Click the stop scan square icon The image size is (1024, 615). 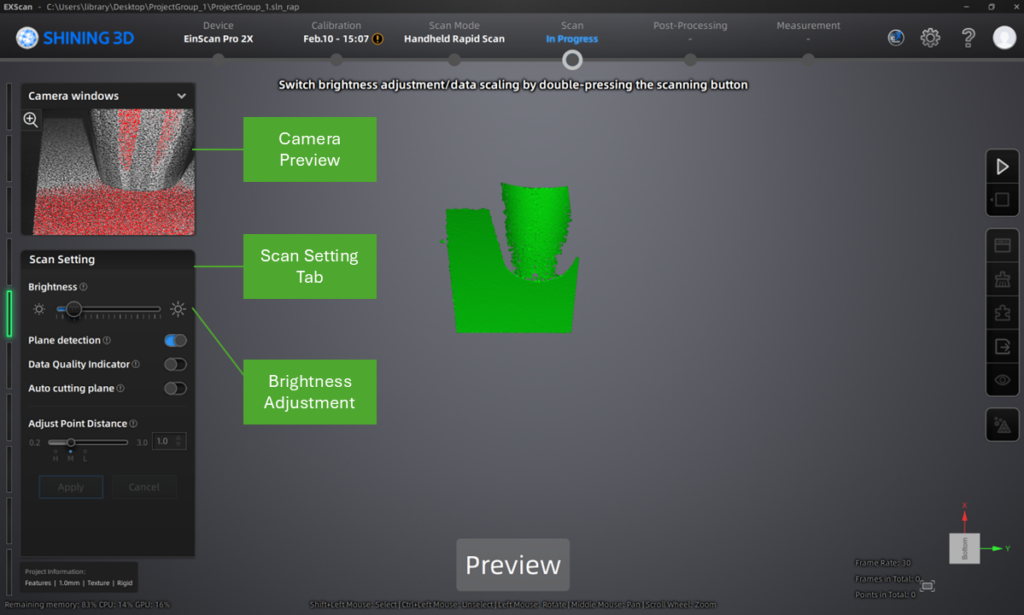pos(1002,200)
